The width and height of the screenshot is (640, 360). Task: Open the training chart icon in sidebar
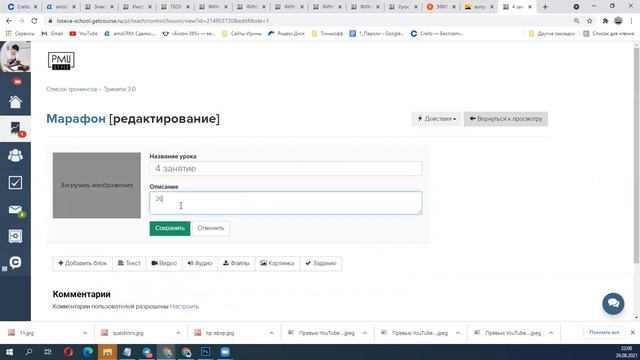[15, 129]
